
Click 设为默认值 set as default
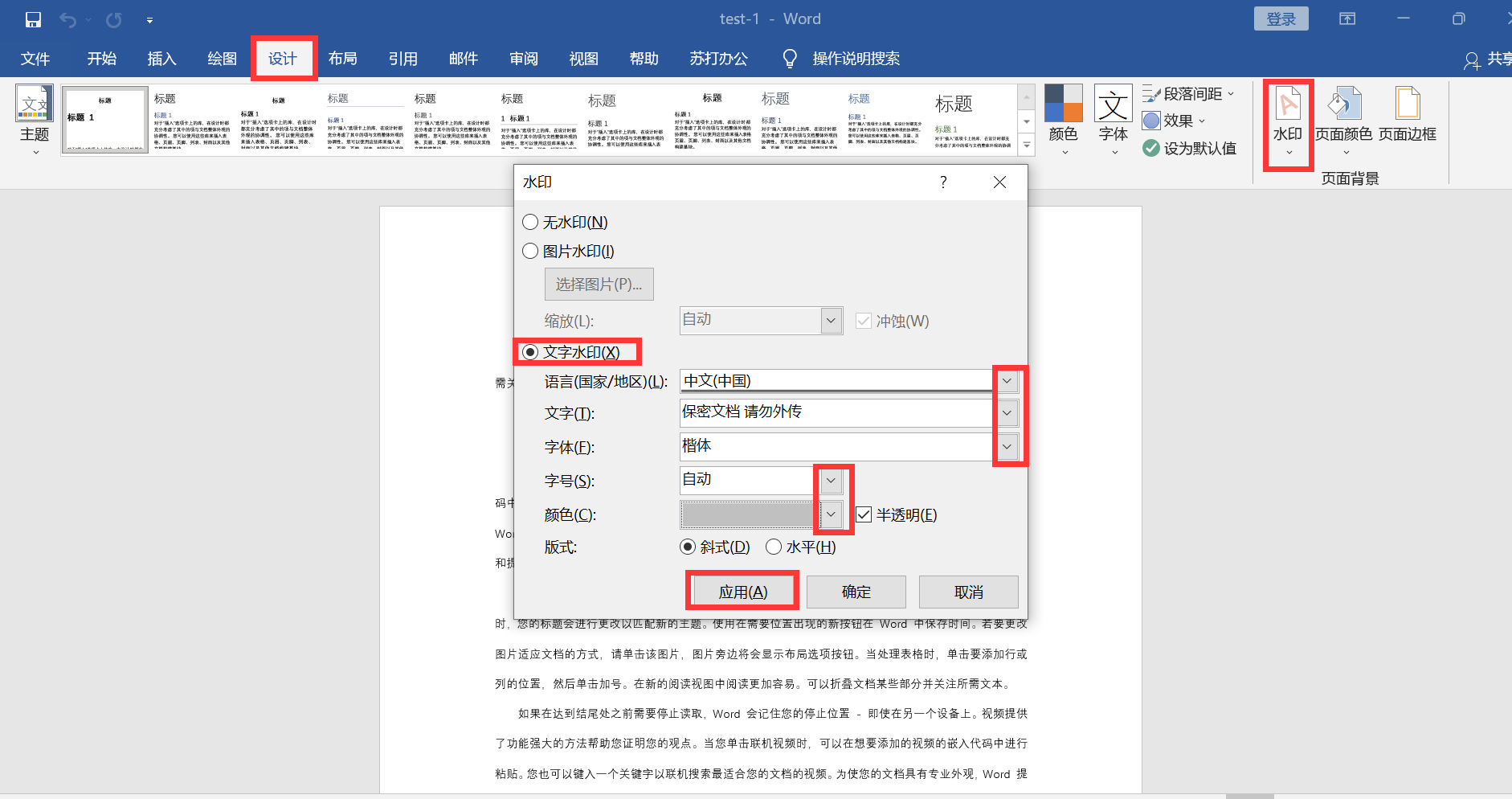1190,148
